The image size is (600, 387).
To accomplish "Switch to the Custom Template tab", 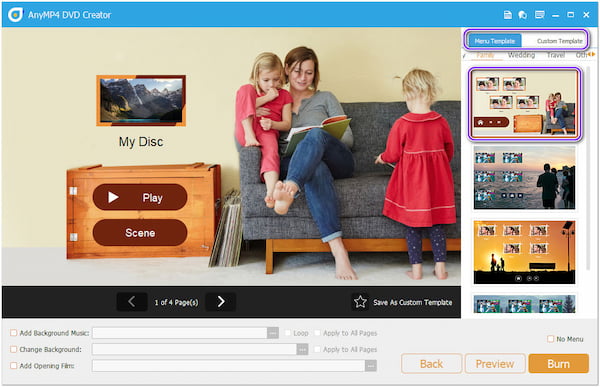I will [559, 41].
